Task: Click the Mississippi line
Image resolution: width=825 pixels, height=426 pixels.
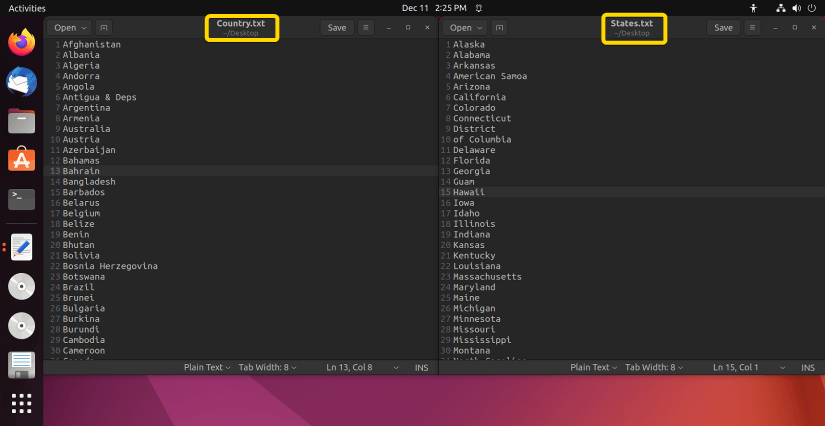Action: (482, 340)
